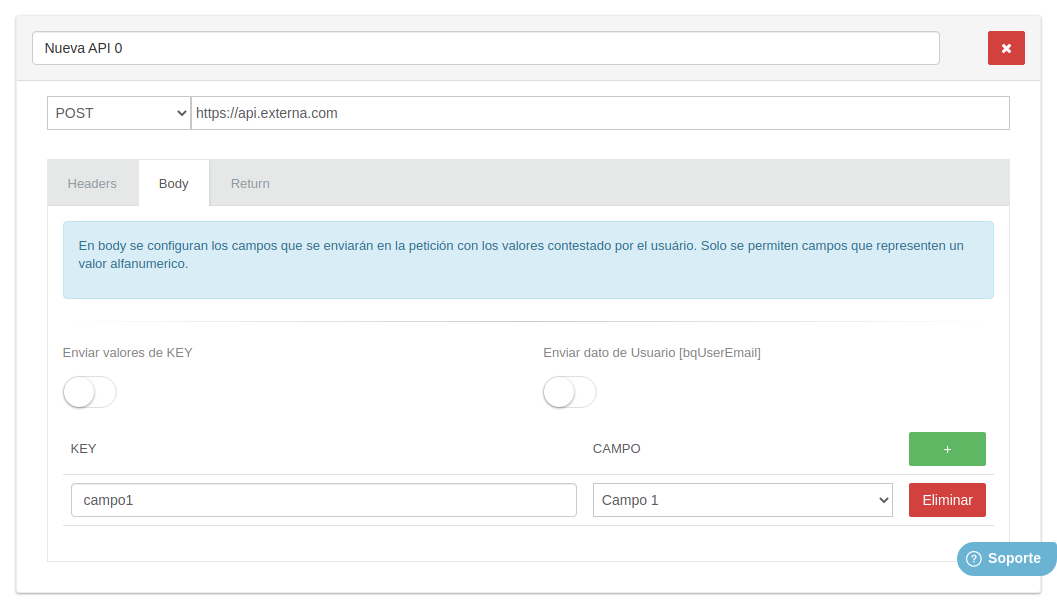Click the Nueva API 0 name field

pos(486,47)
